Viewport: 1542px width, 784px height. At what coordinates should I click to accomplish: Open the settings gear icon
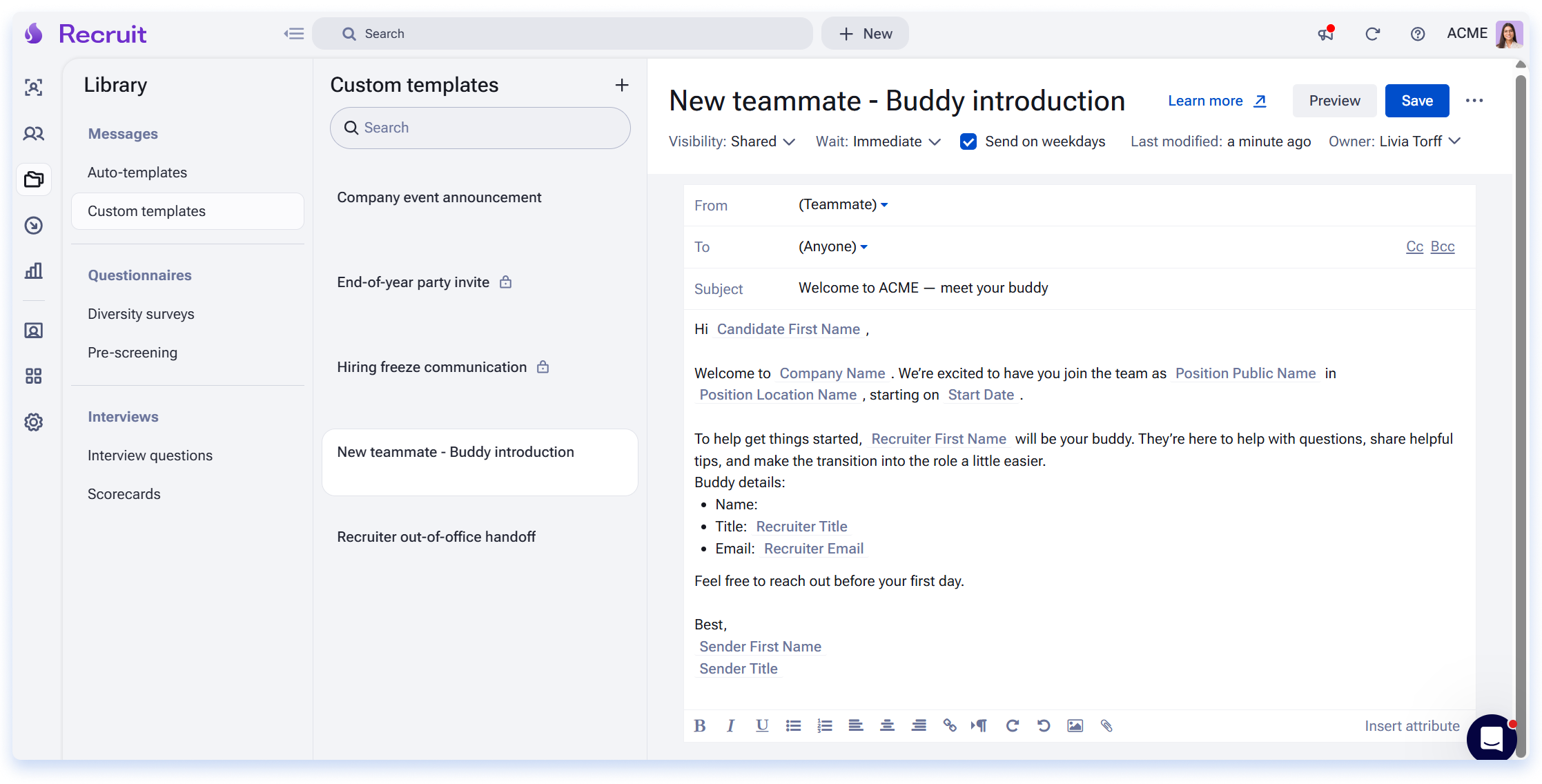(34, 422)
